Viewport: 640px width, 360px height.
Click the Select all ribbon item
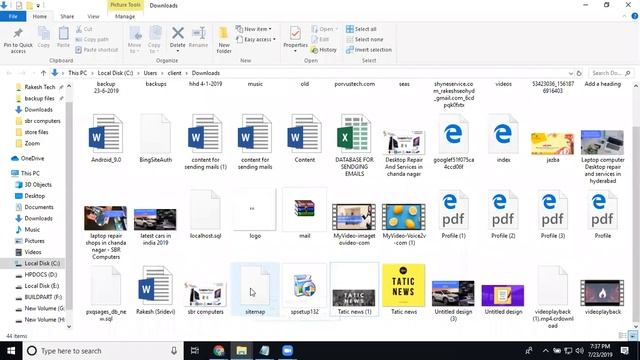(x=361, y=29)
